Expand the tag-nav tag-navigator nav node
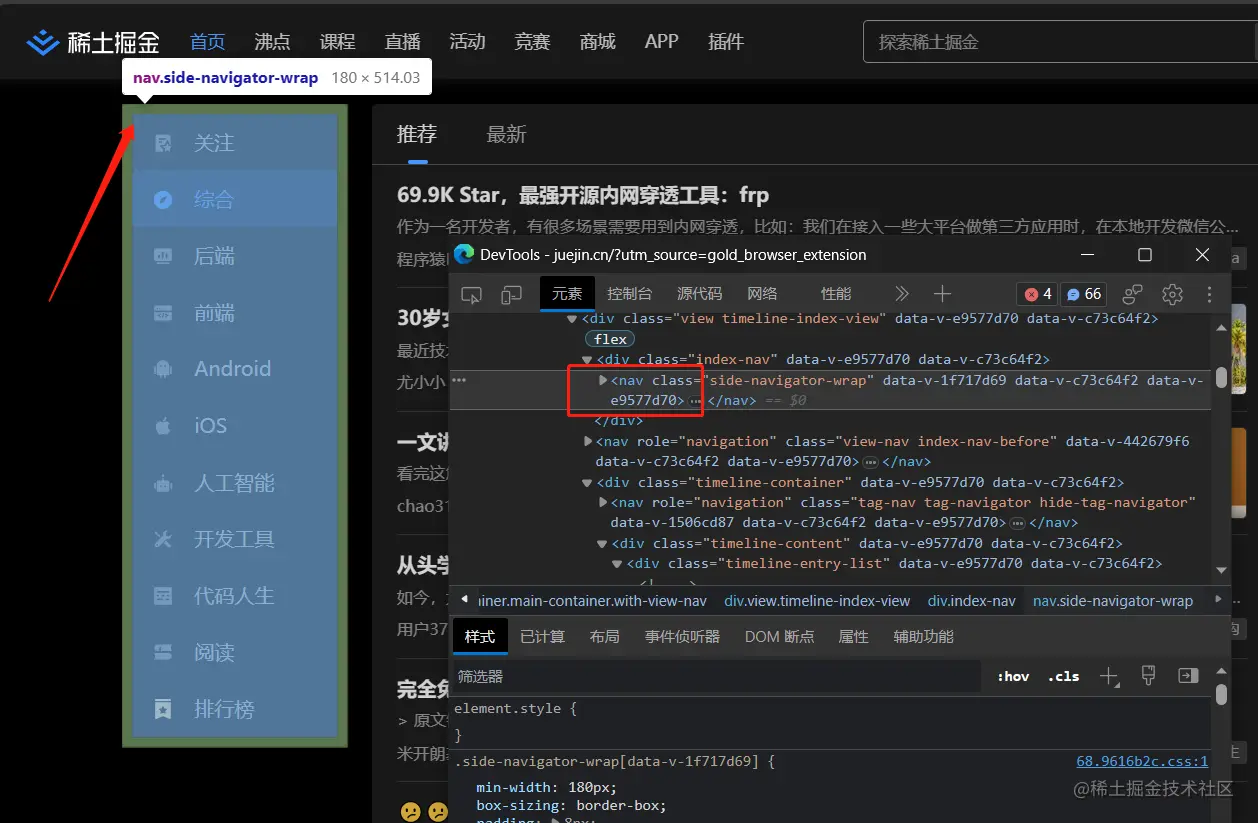Viewport: 1258px width, 823px height. coord(603,502)
